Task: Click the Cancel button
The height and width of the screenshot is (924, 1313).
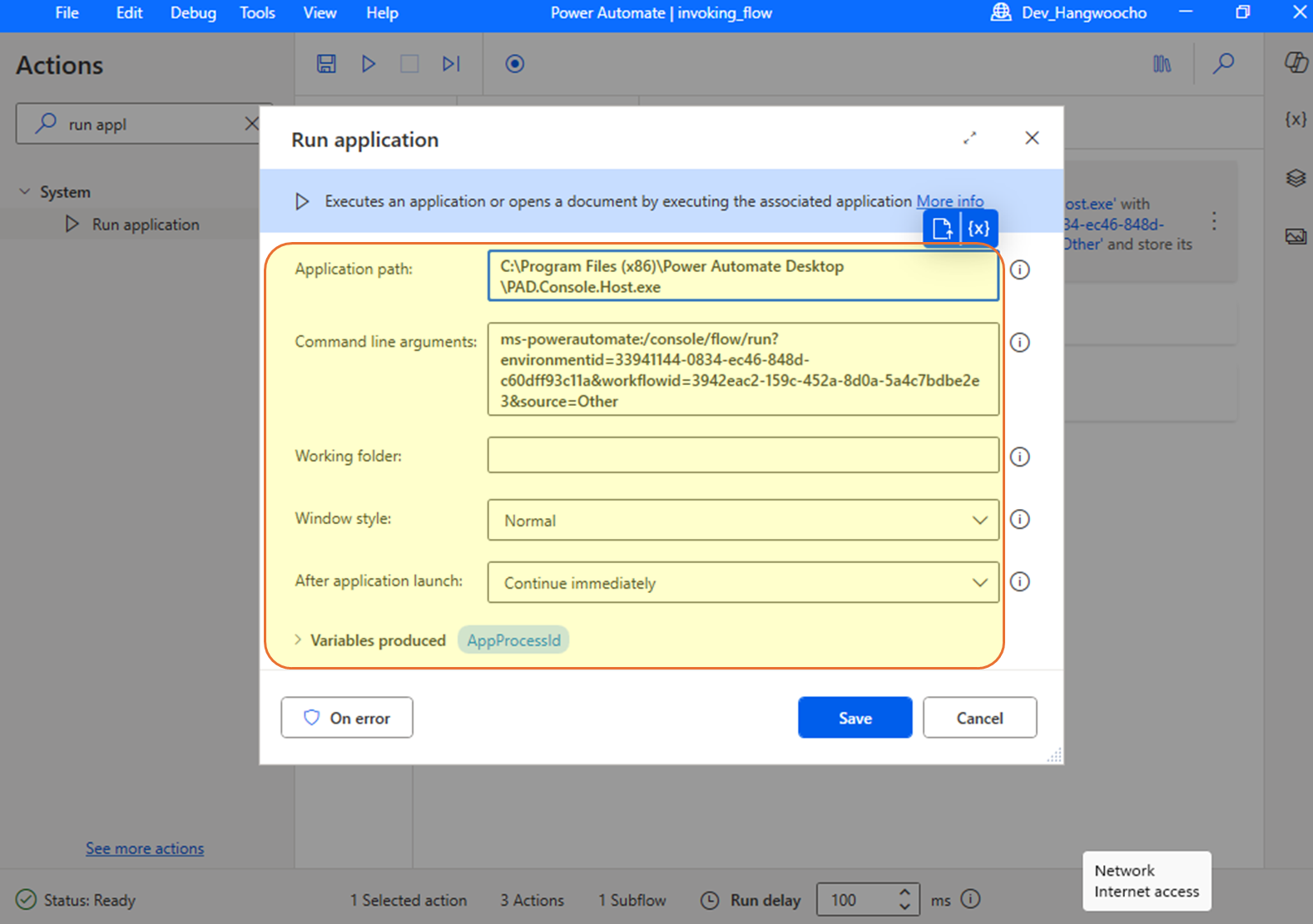Action: point(979,717)
